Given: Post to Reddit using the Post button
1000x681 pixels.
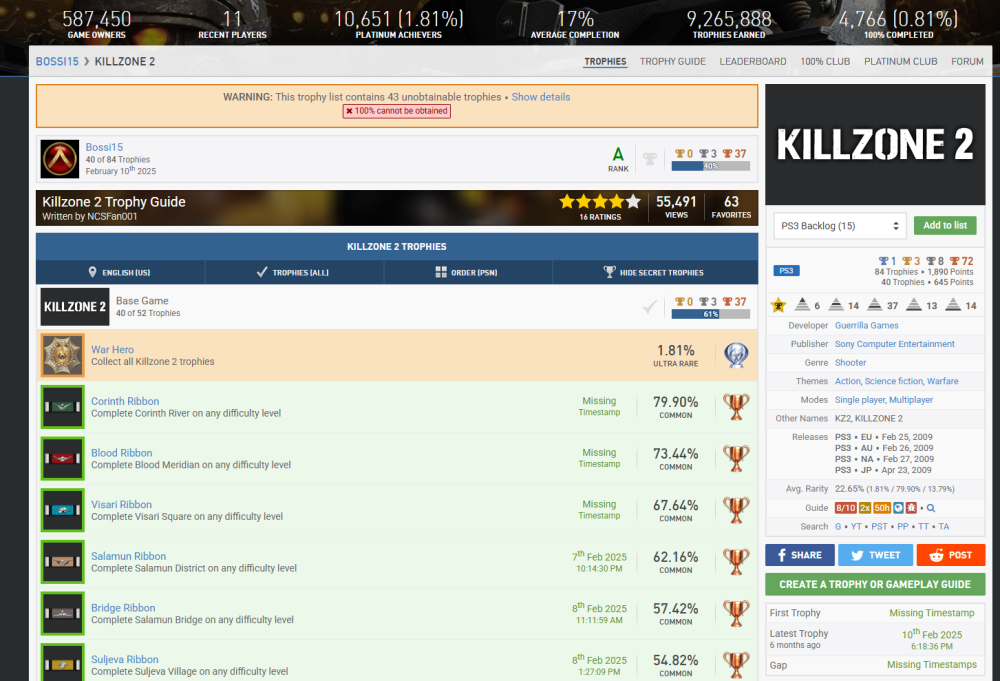Looking at the screenshot, I should point(950,555).
